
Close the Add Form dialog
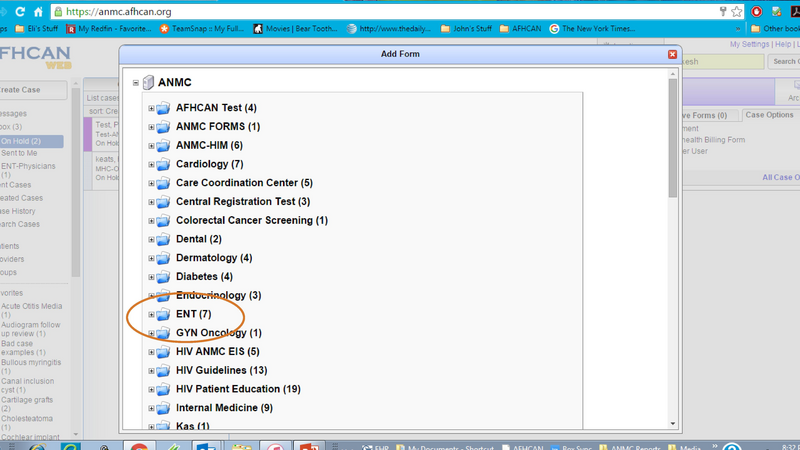point(672,54)
